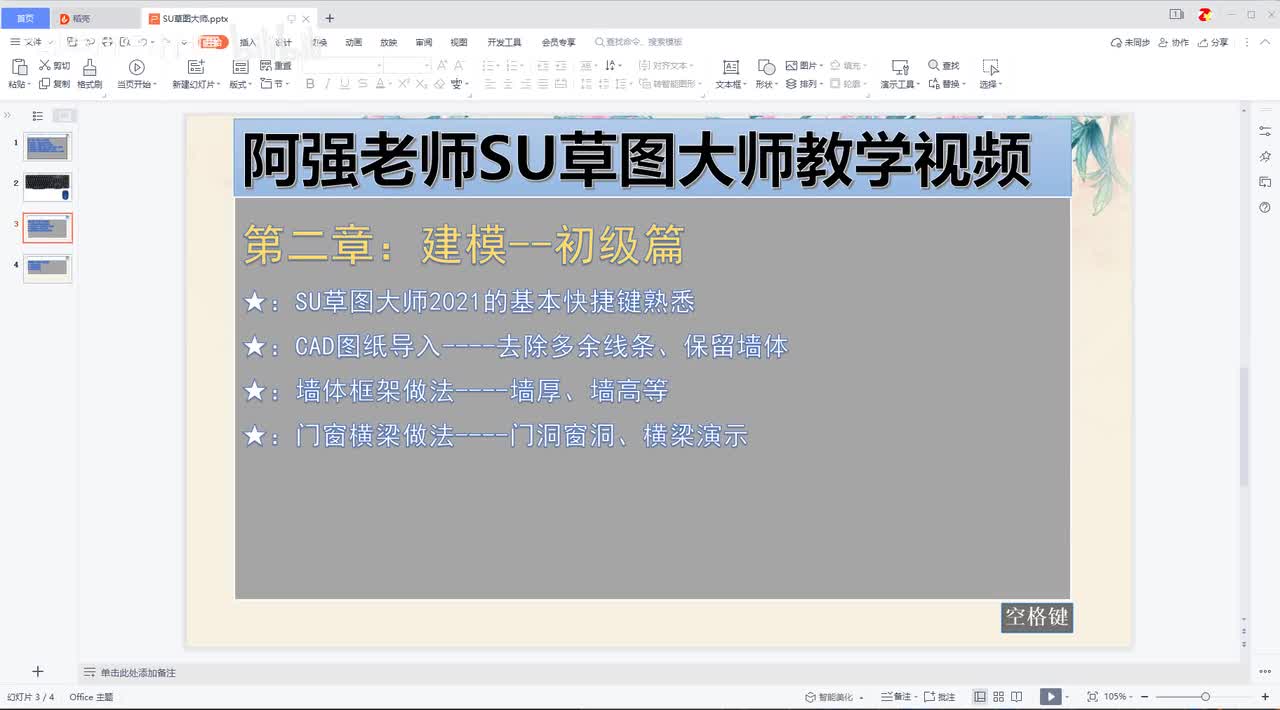Screen dimensions: 1280x710
Task: Click the fit-to-window zoom icon
Action: click(1092, 696)
